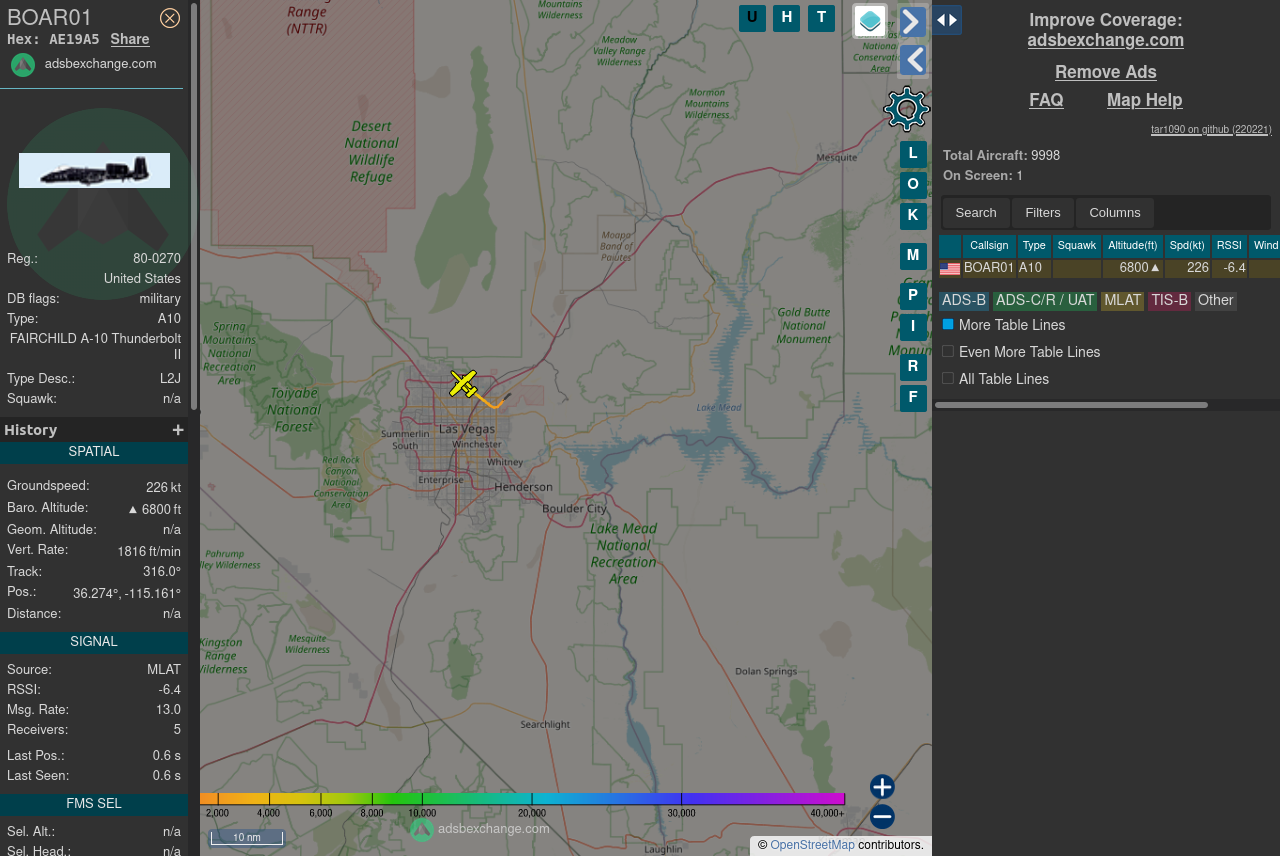
Task: Click the US flag icon in BOAR01 row
Action: point(950,269)
